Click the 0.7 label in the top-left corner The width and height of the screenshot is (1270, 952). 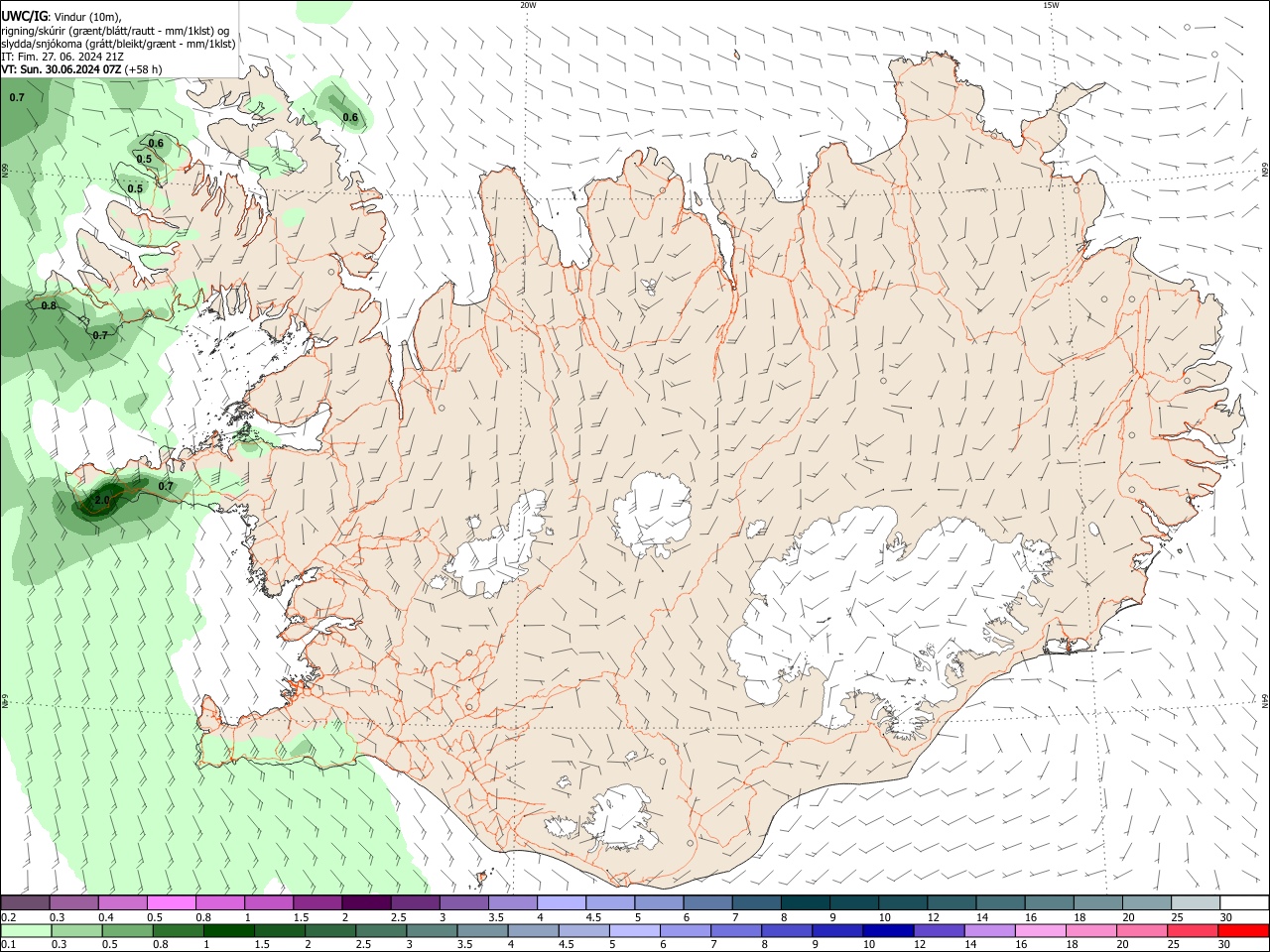[17, 97]
